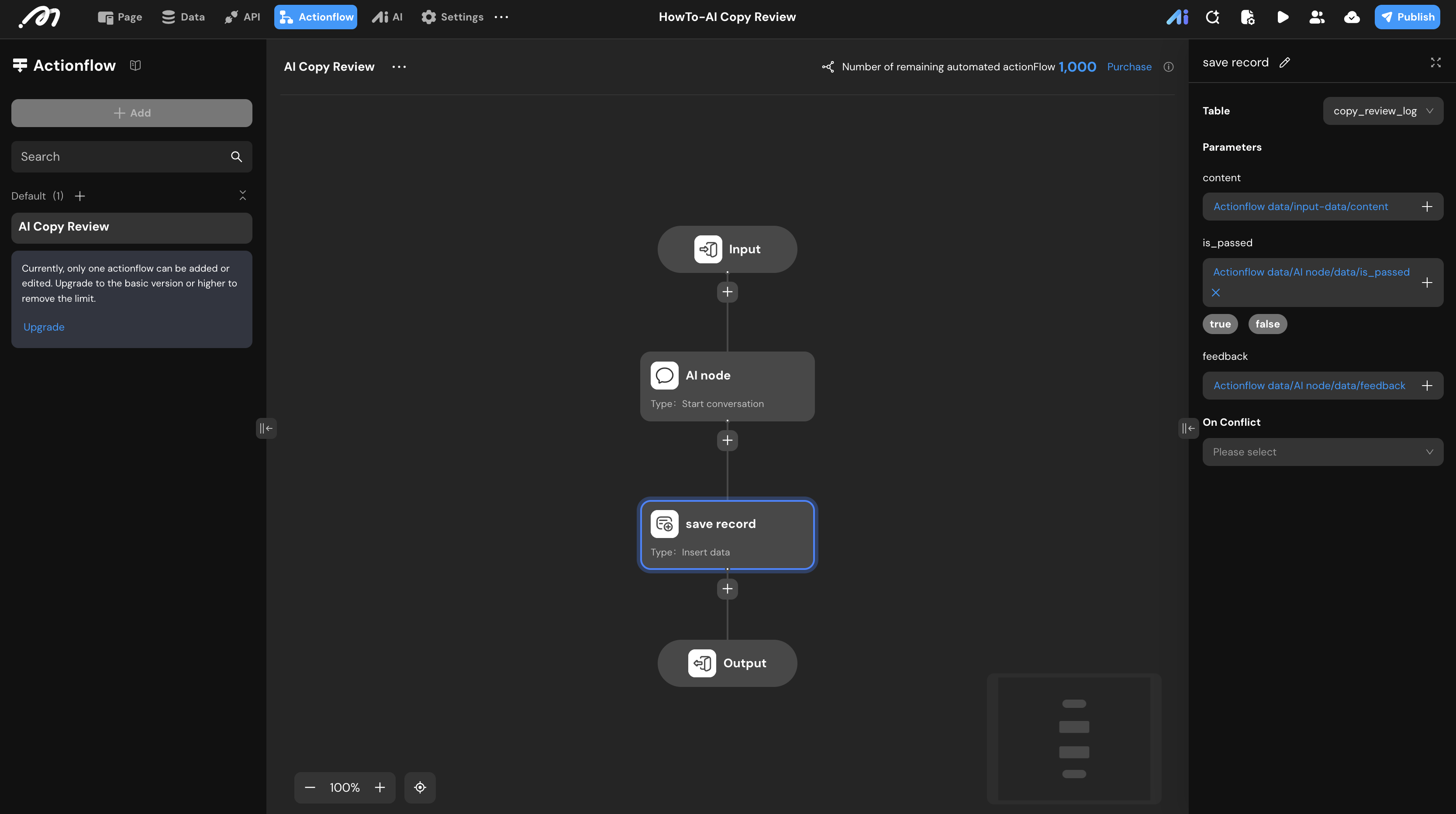The width and height of the screenshot is (1456, 814).
Task: Click the info icon beside Purchase
Action: click(x=1168, y=67)
